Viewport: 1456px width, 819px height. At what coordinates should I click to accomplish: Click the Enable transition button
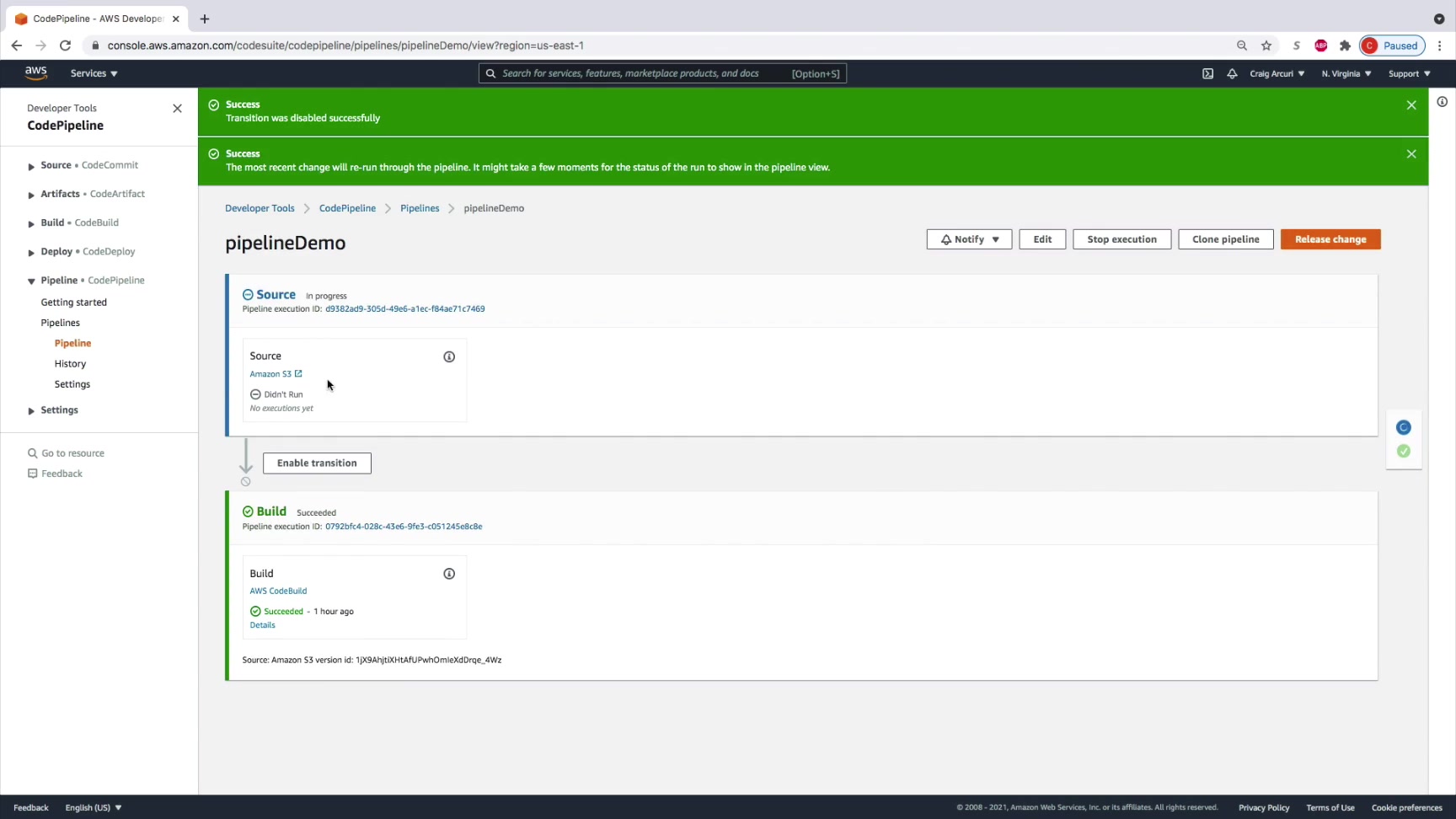317,463
